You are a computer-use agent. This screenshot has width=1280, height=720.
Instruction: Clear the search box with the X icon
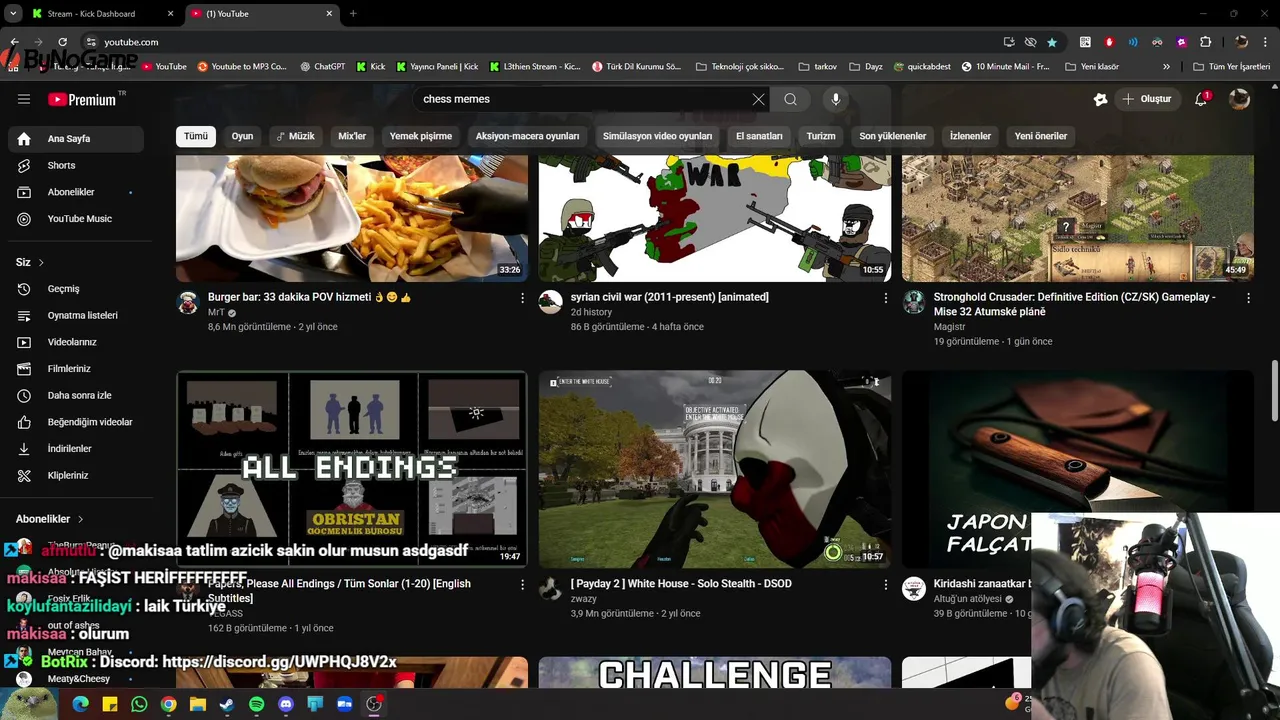point(758,99)
